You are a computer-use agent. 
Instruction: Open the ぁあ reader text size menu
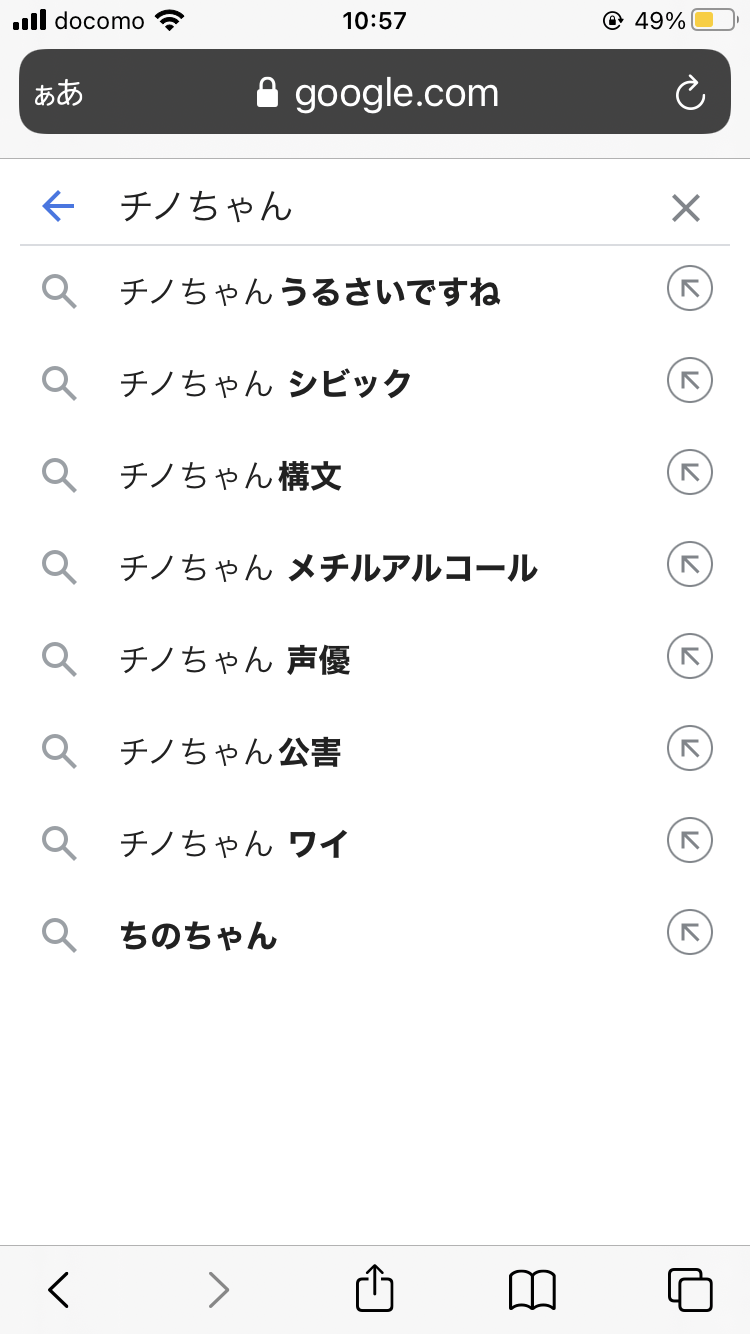59,94
